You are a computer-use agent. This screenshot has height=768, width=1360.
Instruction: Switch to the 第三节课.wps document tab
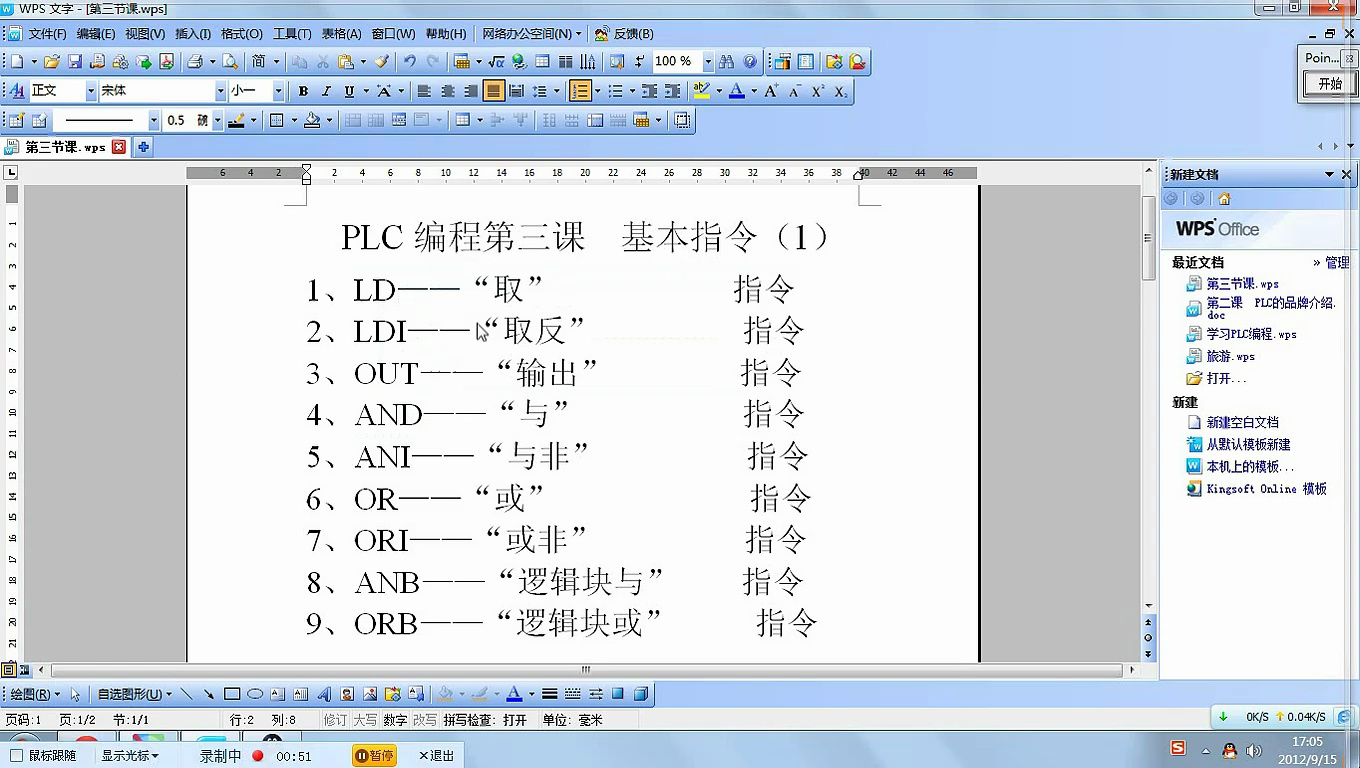[60, 145]
